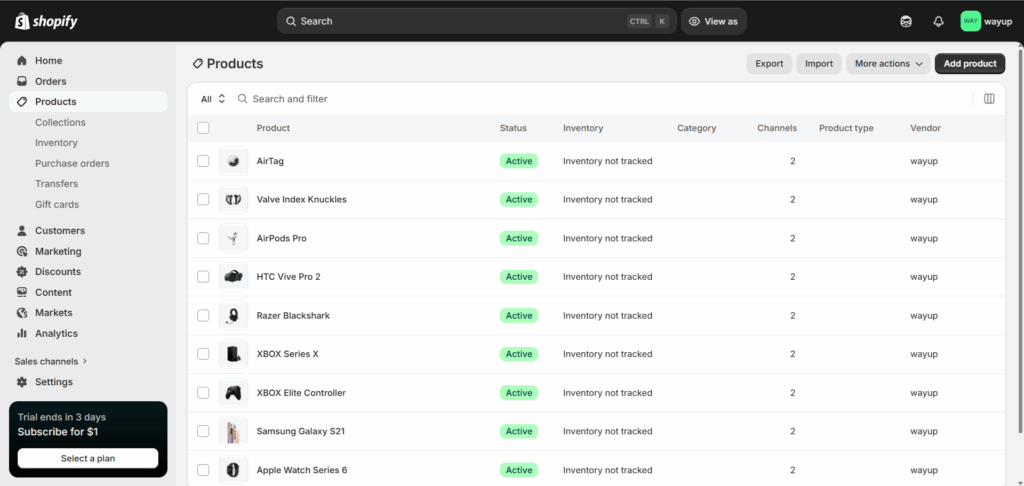This screenshot has width=1024, height=486.
Task: Click the Sidekick assistant icon in top bar
Action: [906, 22]
